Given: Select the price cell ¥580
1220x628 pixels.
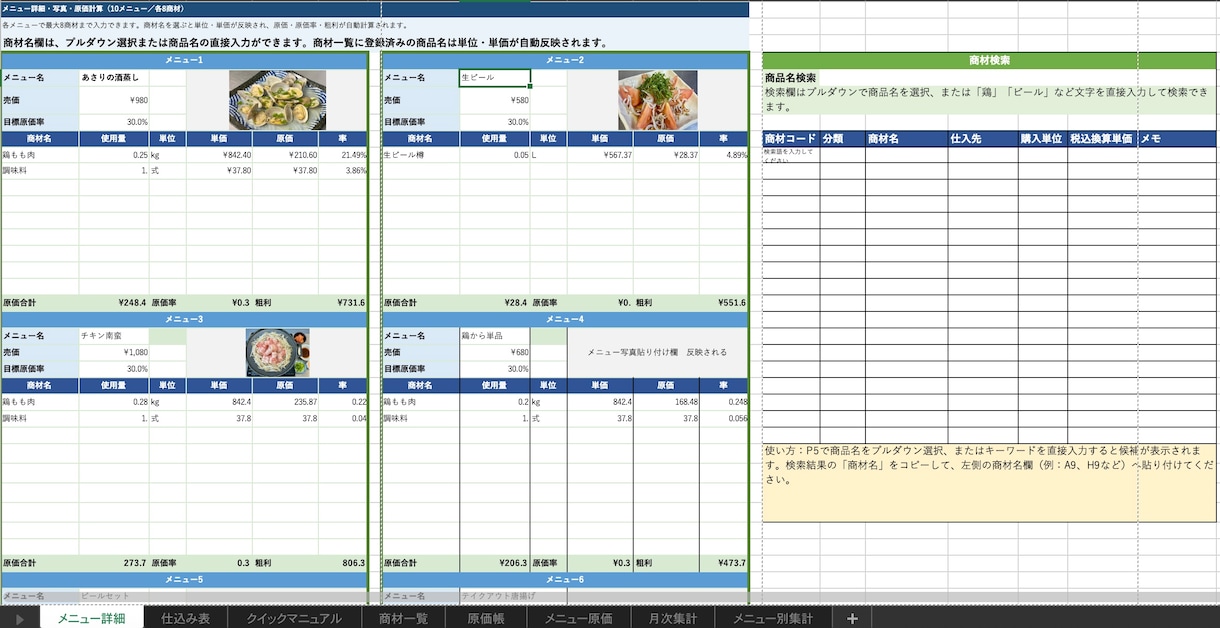Looking at the screenshot, I should tap(495, 100).
